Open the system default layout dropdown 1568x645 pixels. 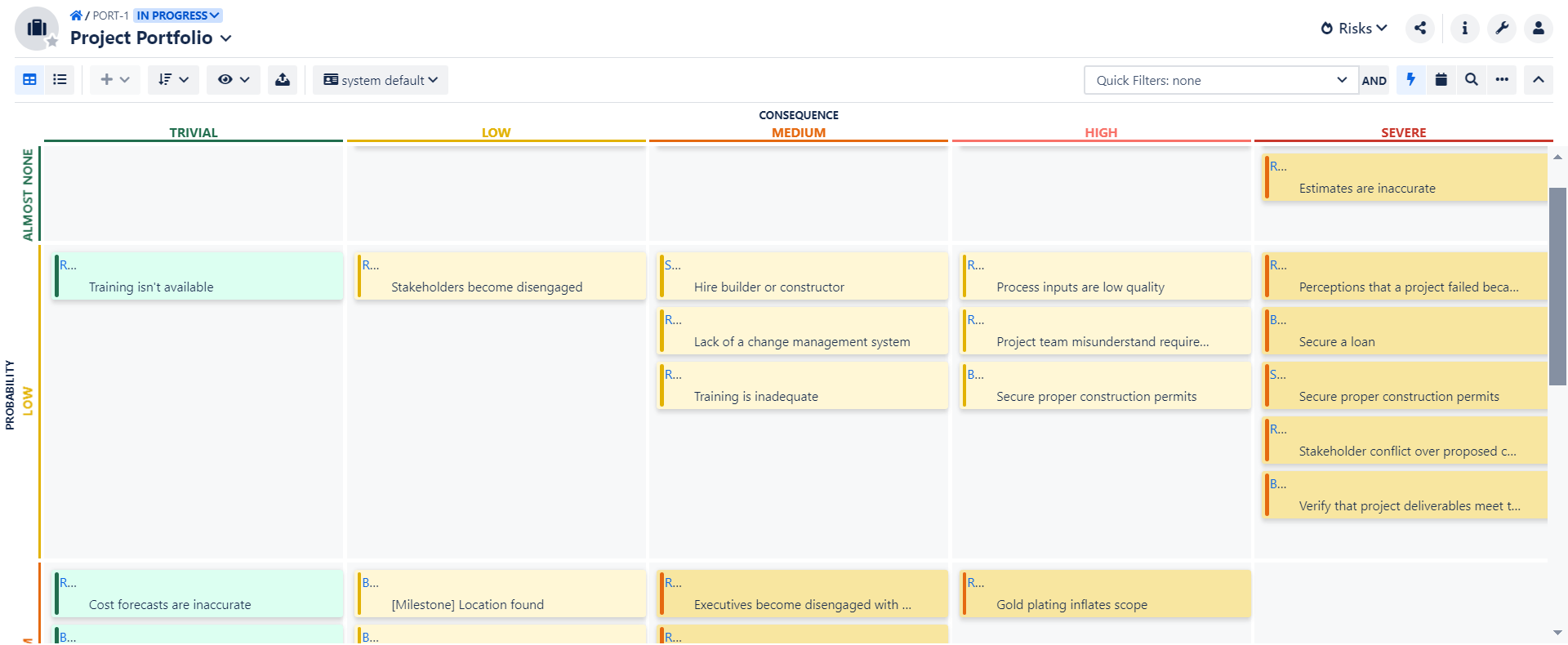click(381, 80)
